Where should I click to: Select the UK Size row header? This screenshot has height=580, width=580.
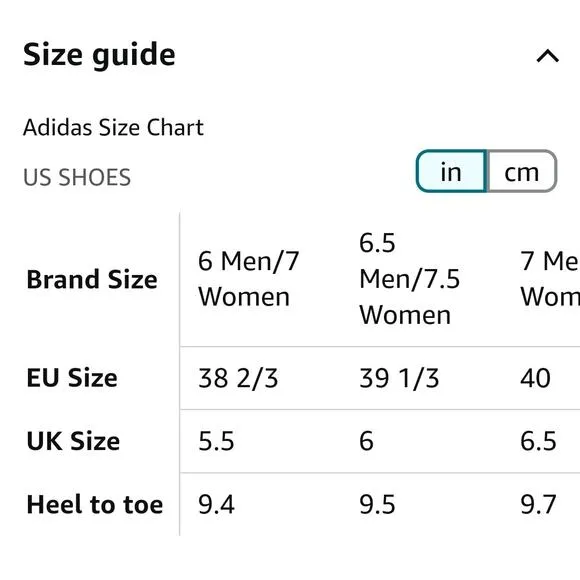(73, 441)
